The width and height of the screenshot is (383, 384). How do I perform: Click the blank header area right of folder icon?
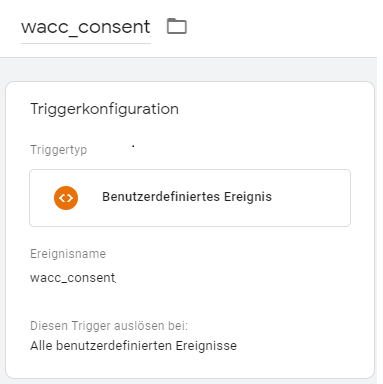[283, 27]
